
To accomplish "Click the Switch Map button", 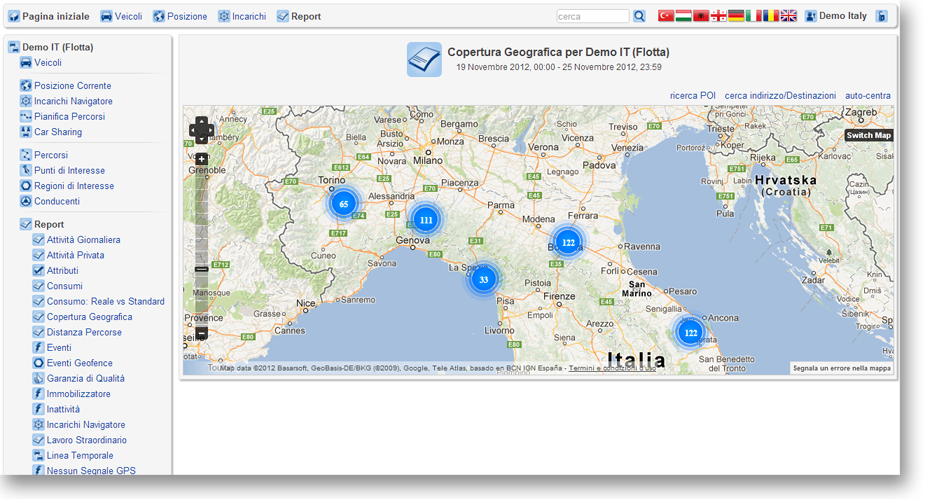I will [x=868, y=135].
